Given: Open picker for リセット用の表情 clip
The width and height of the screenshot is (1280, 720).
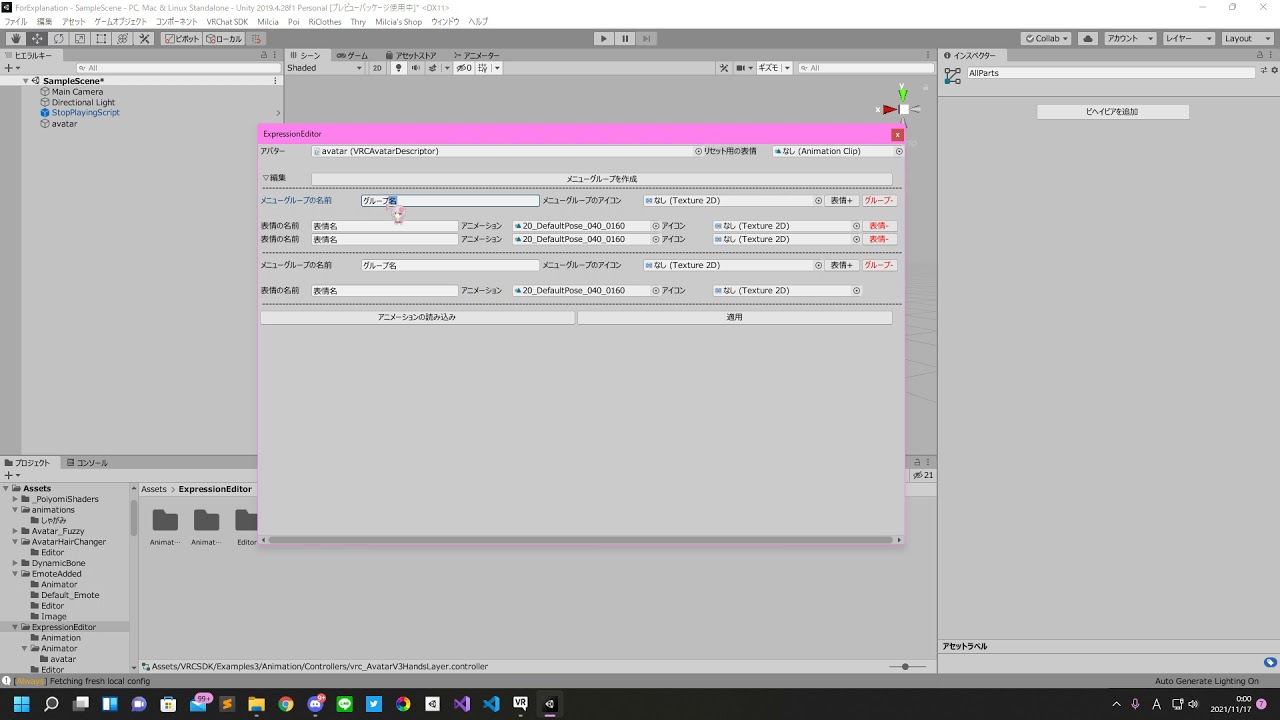Looking at the screenshot, I should tap(899, 152).
